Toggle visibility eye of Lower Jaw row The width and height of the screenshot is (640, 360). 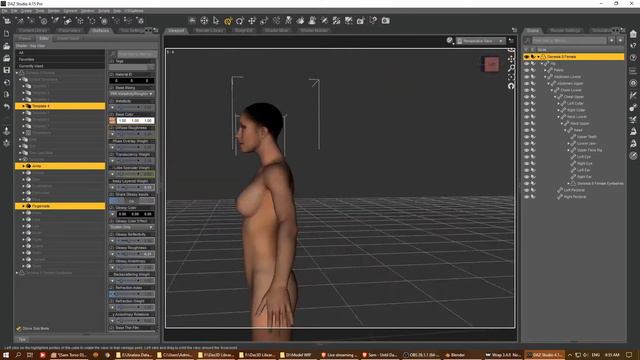point(527,143)
